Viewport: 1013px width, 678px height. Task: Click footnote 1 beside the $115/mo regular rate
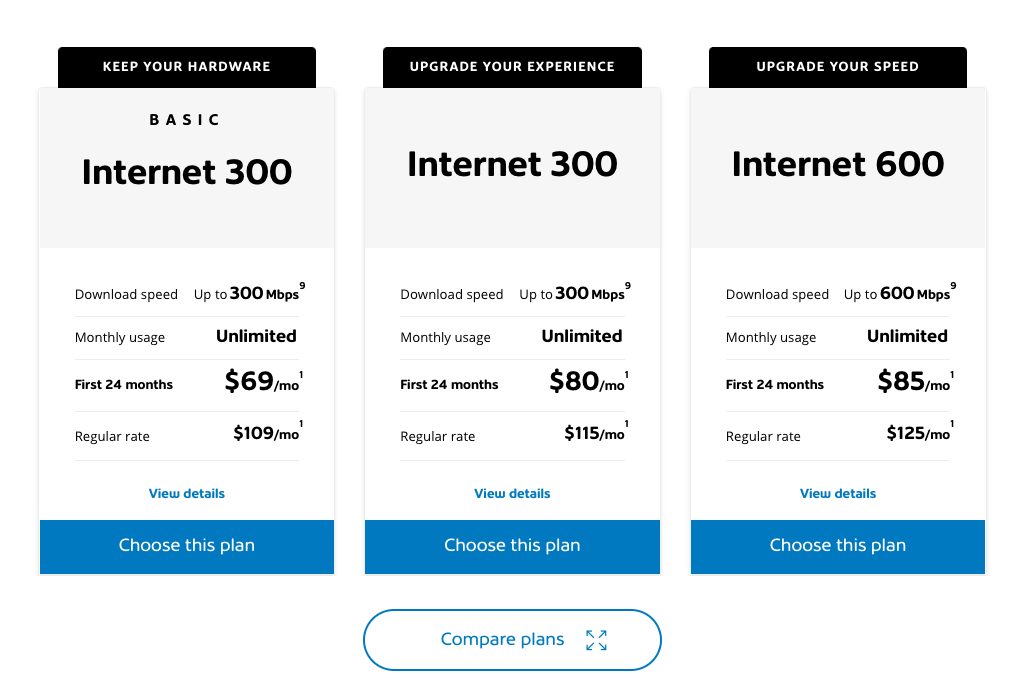click(627, 424)
